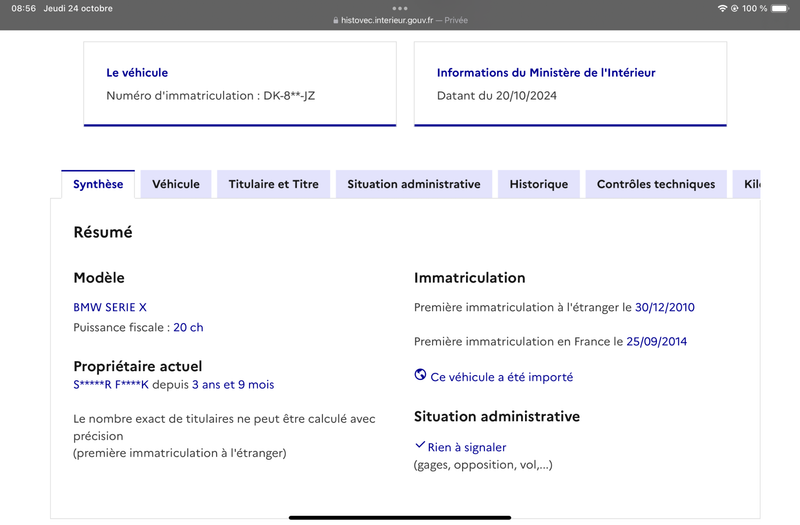
Task: Click the 20 ch fiscal power value
Action: (188, 328)
